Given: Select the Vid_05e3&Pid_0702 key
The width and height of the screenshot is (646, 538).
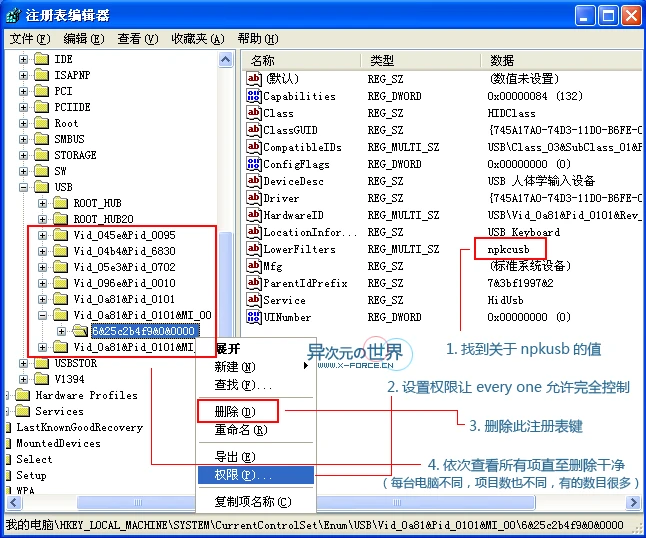Looking at the screenshot, I should [124, 267].
